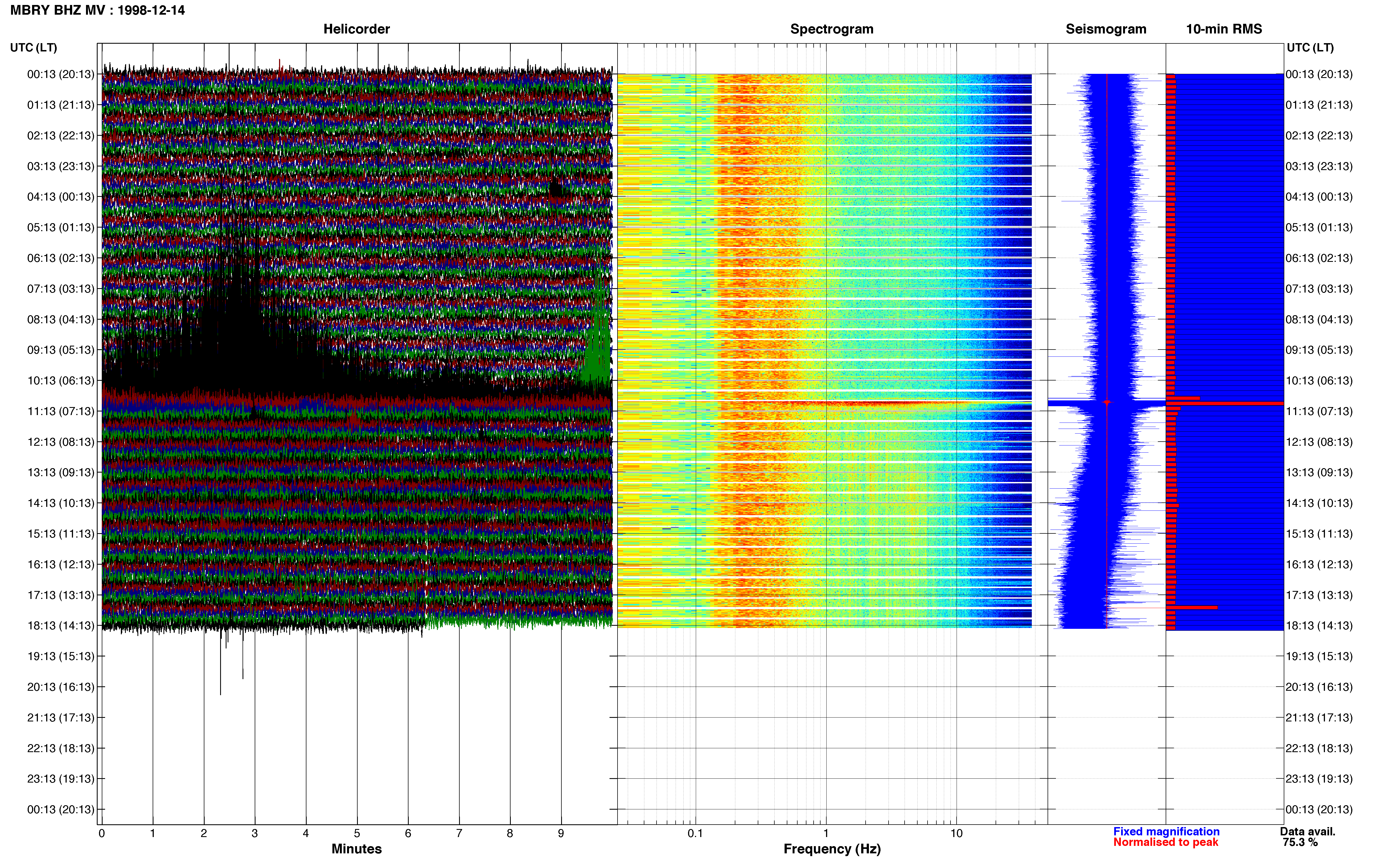Screen dimensions: 1388x868
Task: Click 18:13 (14:13) label beside the RMS panel
Action: point(1319,626)
